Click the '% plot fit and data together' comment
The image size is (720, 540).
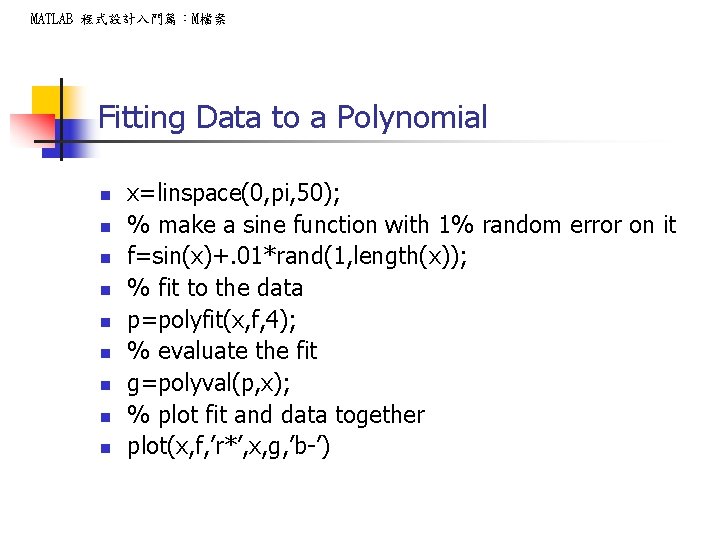(x=276, y=415)
